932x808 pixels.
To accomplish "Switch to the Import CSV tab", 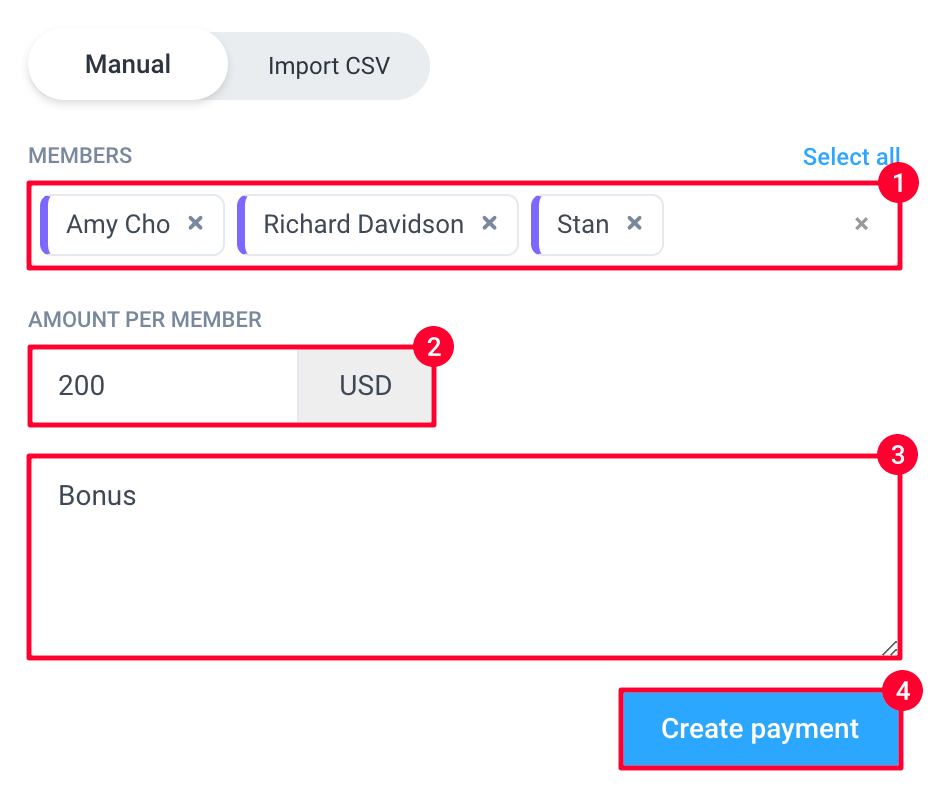I will (x=329, y=66).
